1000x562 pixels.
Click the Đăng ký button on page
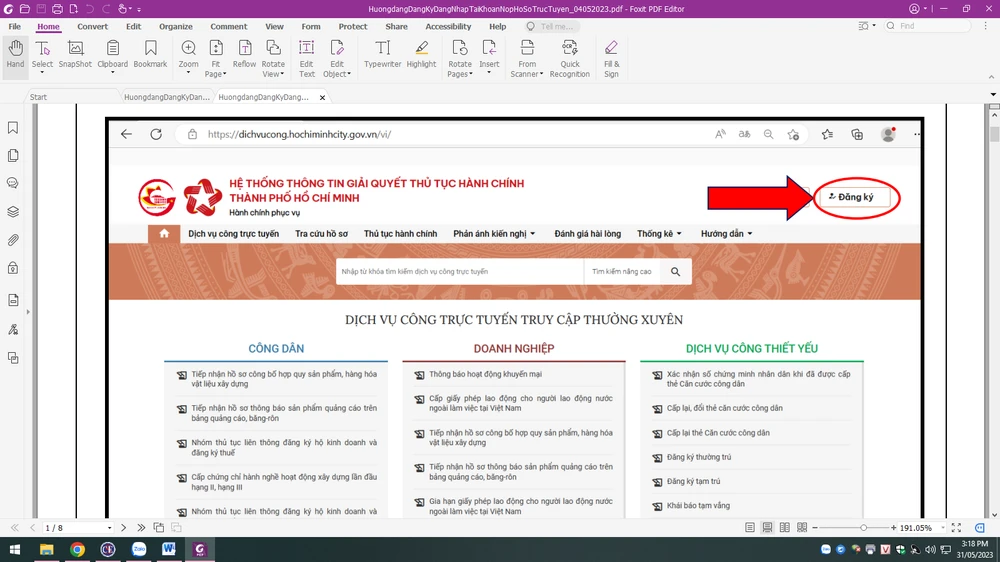855,197
